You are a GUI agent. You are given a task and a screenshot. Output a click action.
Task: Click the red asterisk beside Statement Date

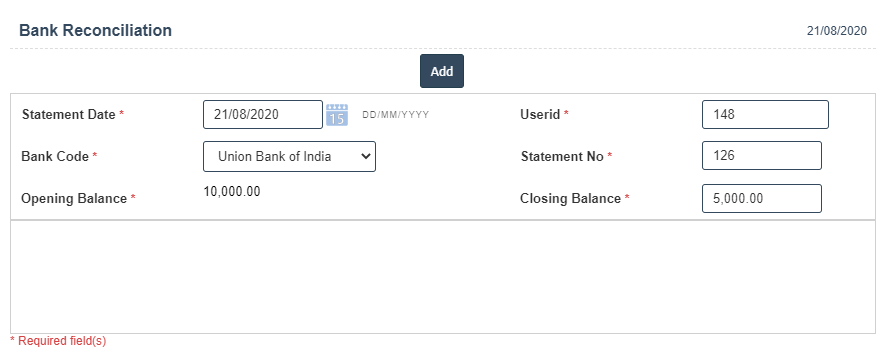121,115
